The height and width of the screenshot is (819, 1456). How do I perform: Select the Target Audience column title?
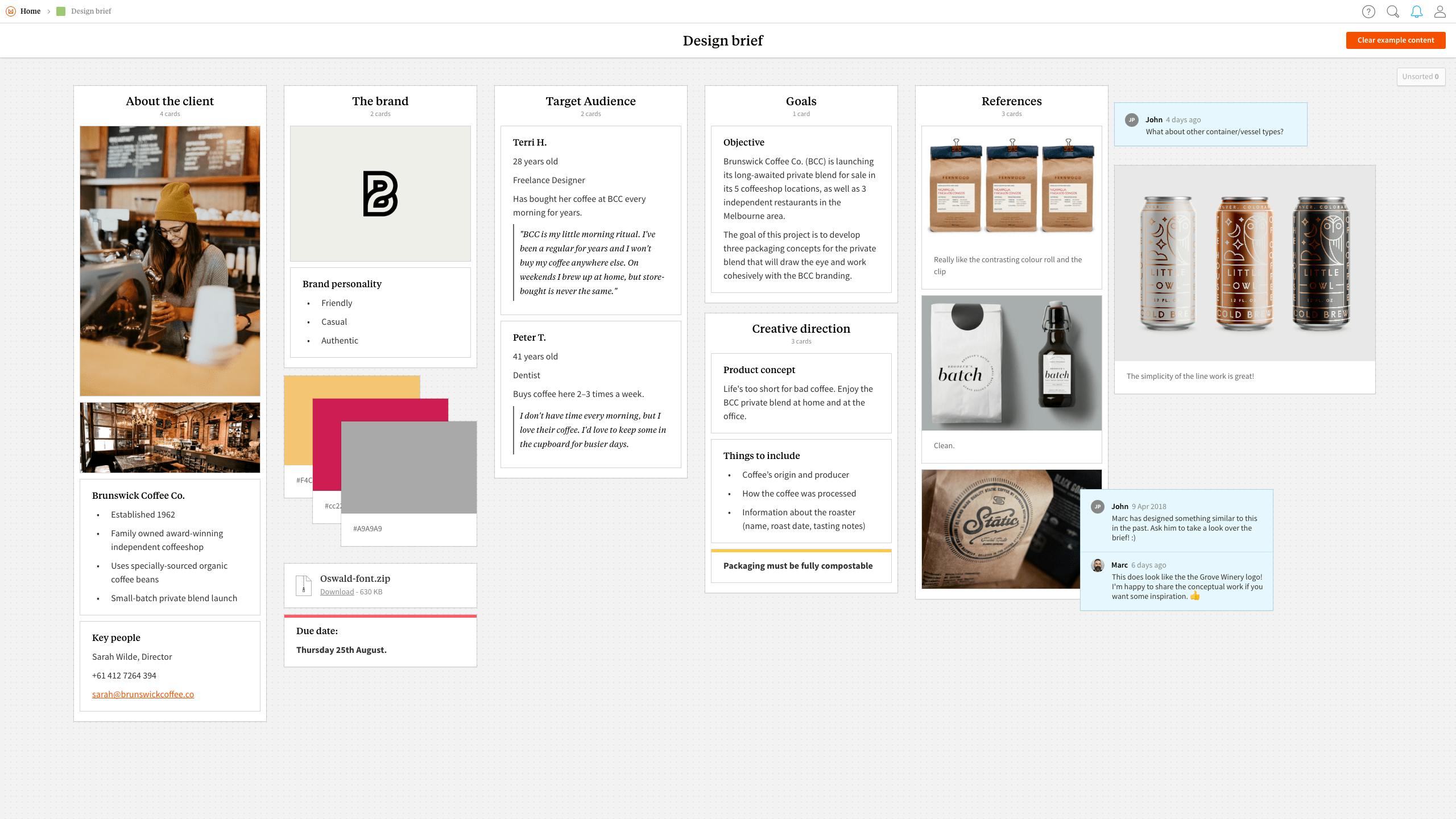pos(590,101)
